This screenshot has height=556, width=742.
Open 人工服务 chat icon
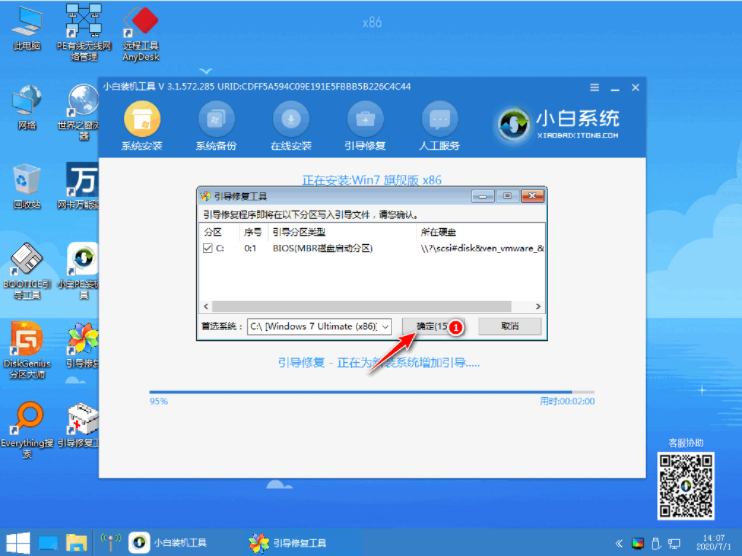[x=438, y=119]
